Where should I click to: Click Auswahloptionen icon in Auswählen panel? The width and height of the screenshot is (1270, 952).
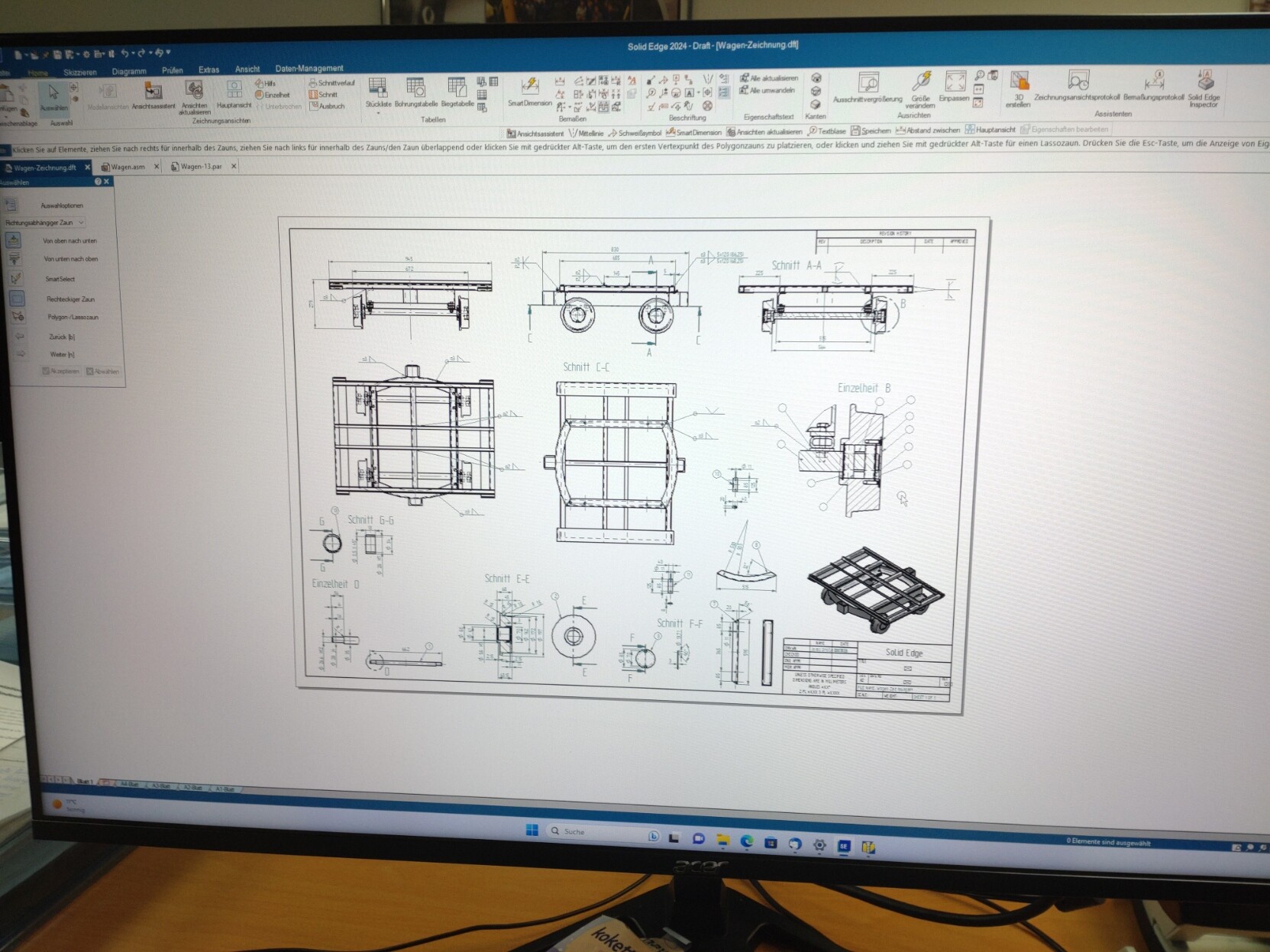pyautogui.click(x=11, y=205)
